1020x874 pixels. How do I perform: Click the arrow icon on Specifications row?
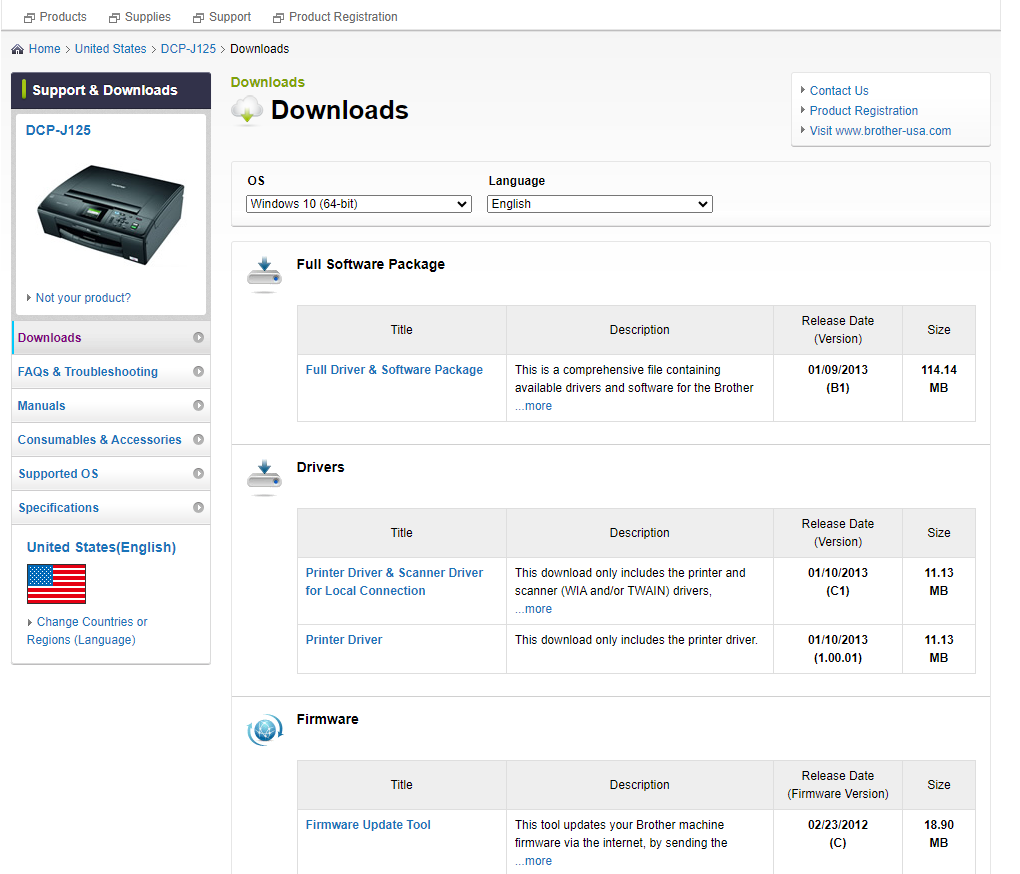click(198, 507)
